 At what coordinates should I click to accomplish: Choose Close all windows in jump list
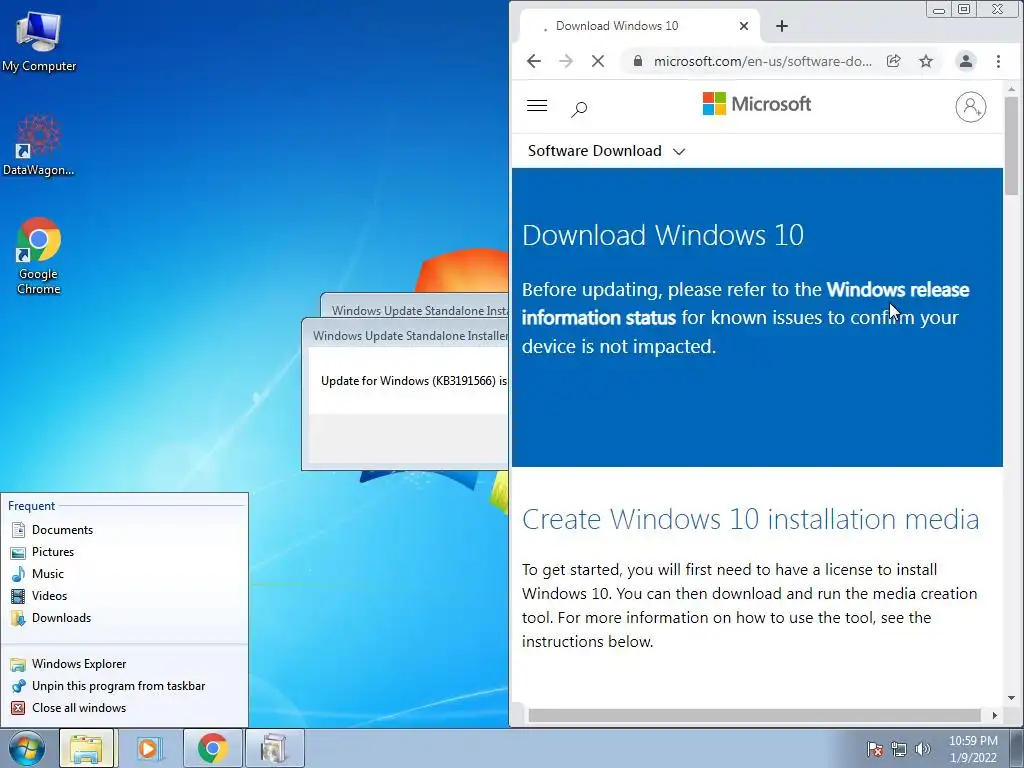124,708
